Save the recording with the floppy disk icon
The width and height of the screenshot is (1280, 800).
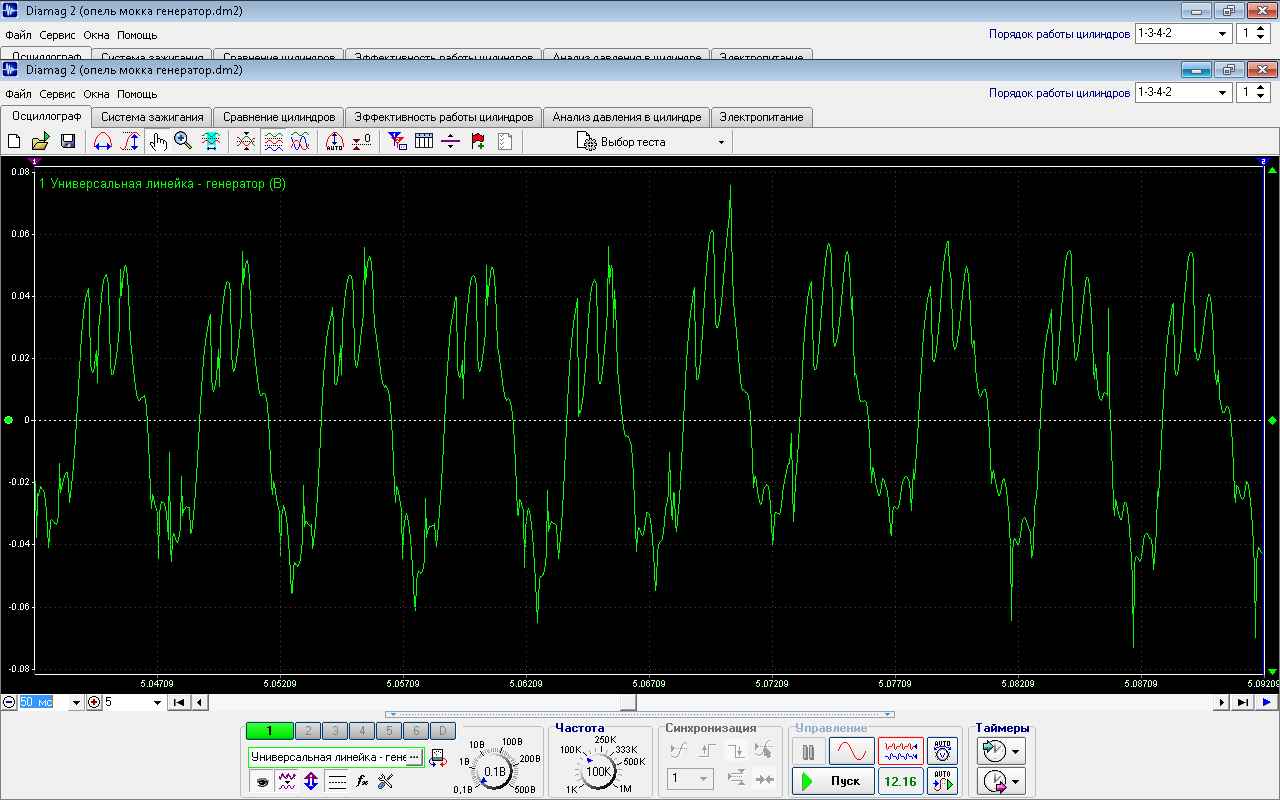[x=67, y=142]
